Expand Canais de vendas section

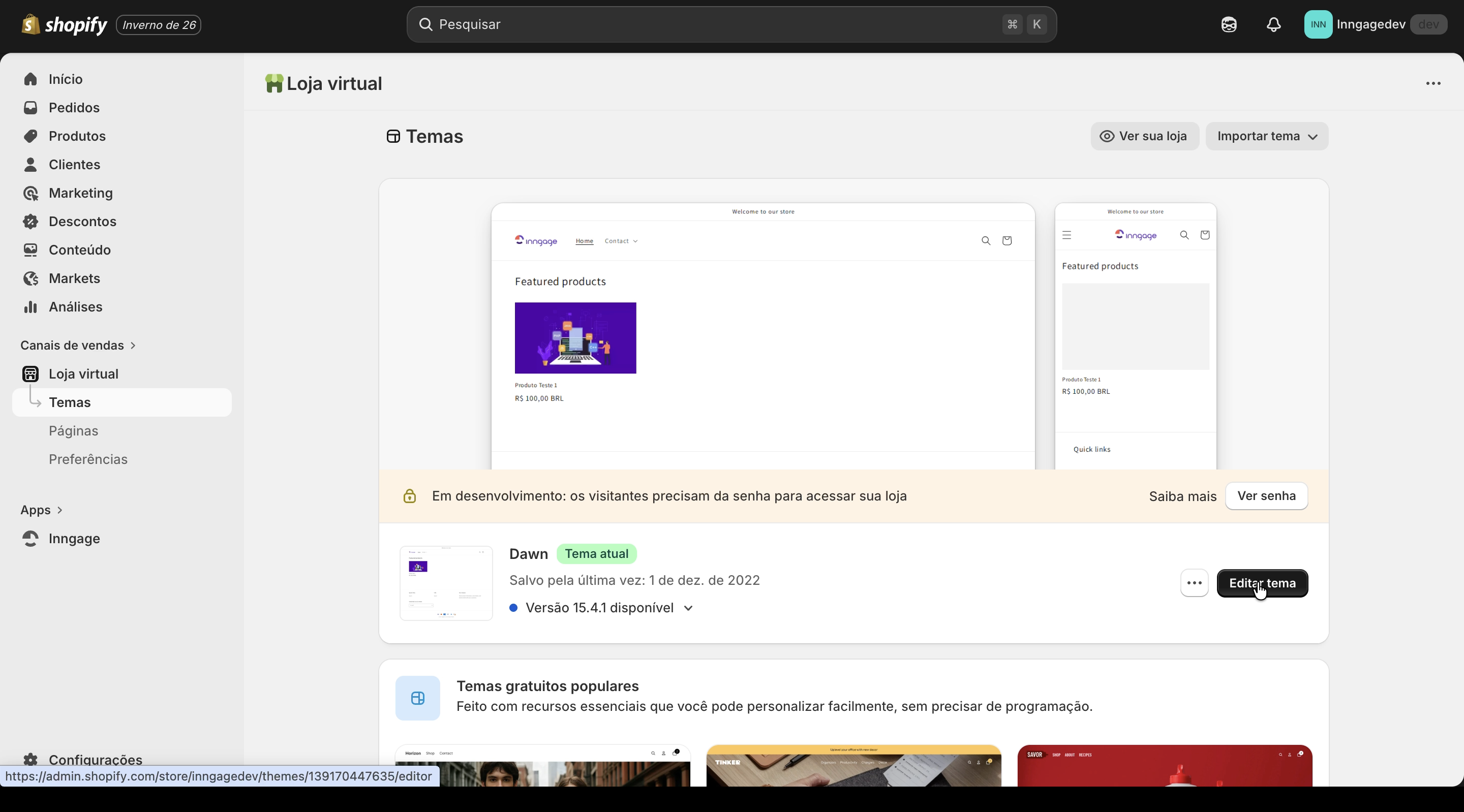(77, 346)
